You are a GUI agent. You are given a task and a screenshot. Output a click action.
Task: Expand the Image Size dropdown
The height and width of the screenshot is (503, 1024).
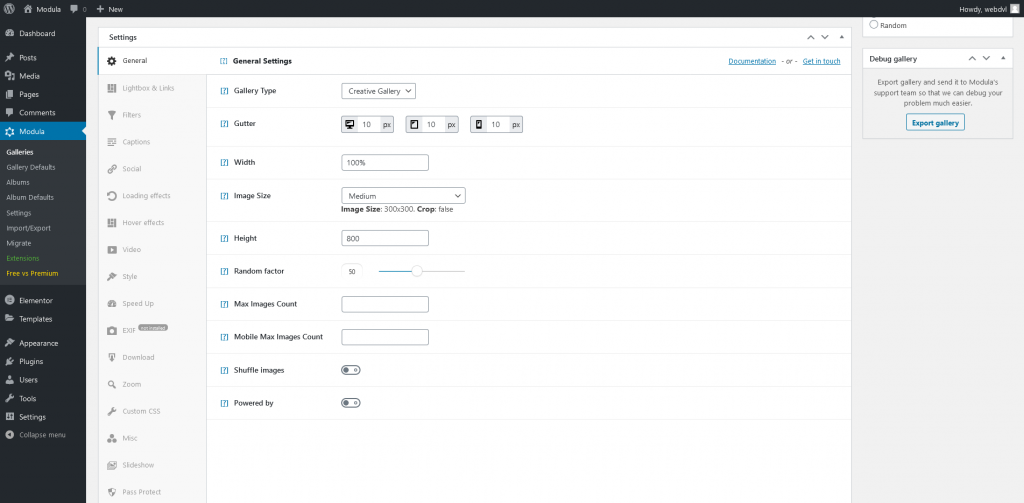[x=403, y=196]
